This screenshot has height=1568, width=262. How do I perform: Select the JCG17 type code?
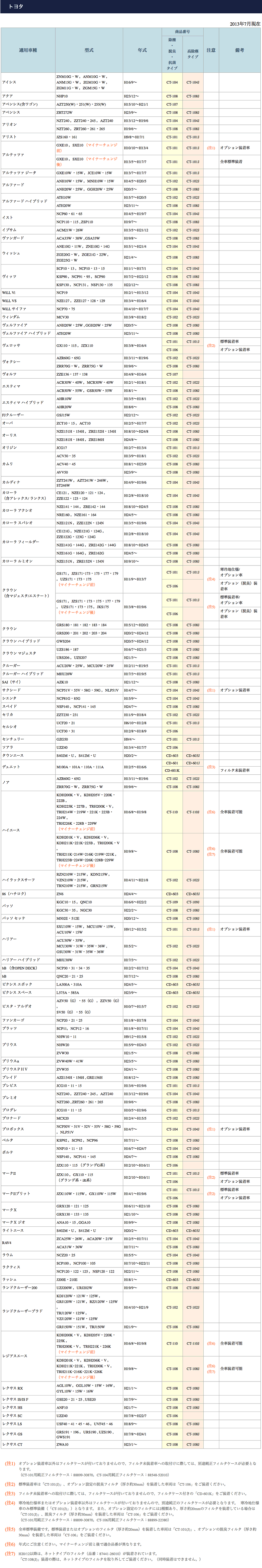tap(62, 447)
